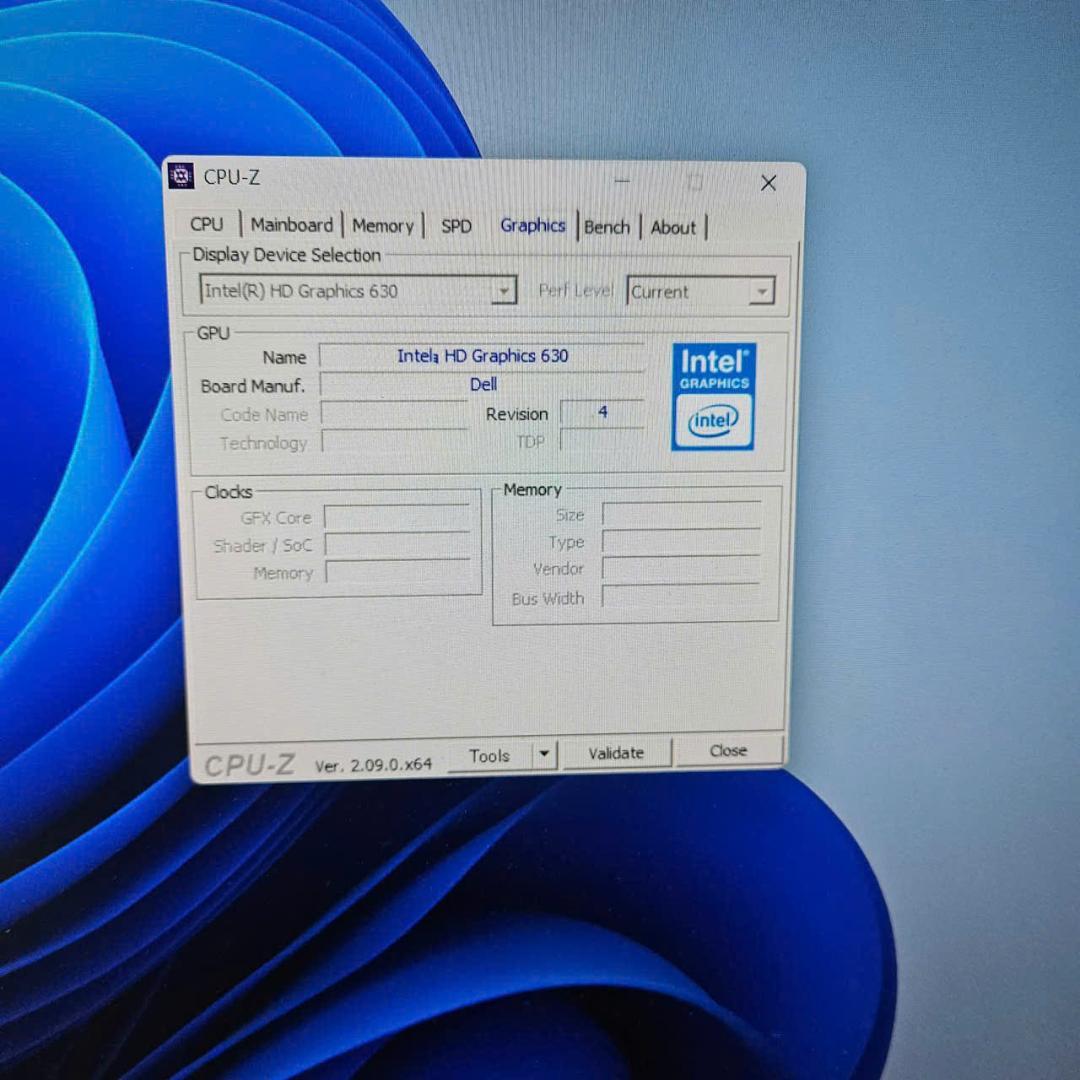
Task: Click the Memory Size field
Action: point(682,514)
